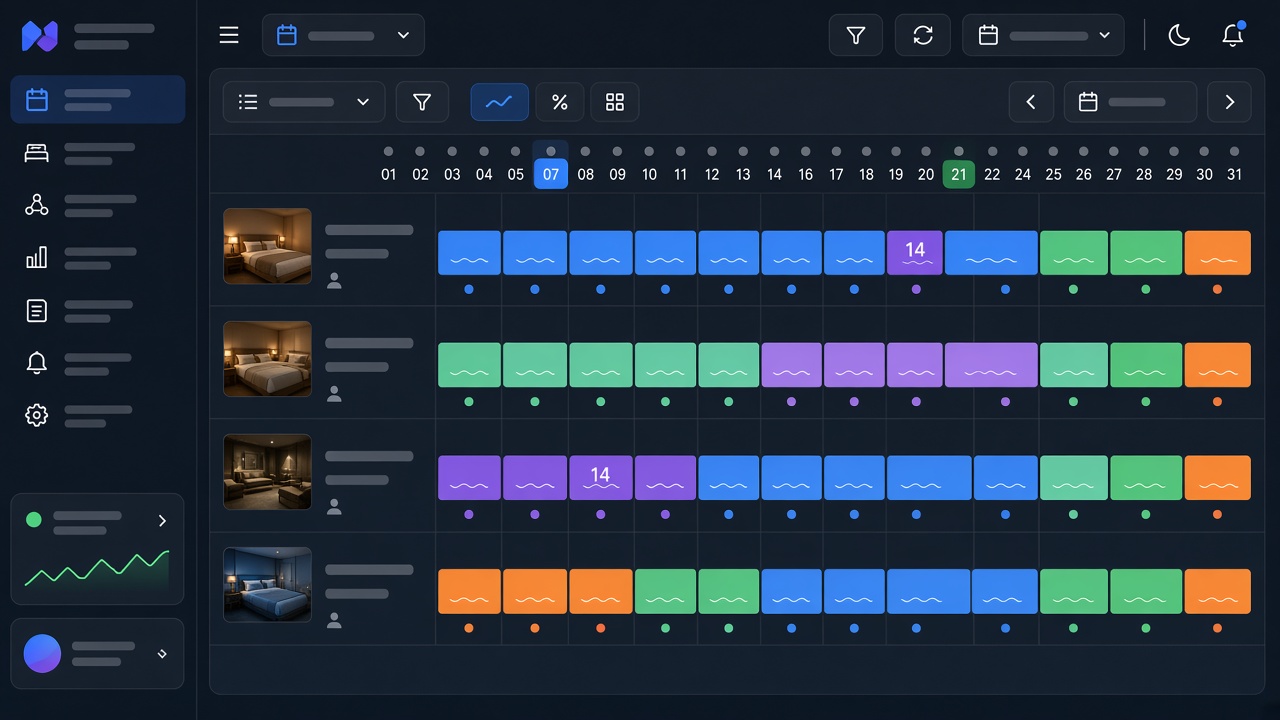Toggle dark mode moon icon
Image resolution: width=1280 pixels, height=720 pixels.
1179,36
